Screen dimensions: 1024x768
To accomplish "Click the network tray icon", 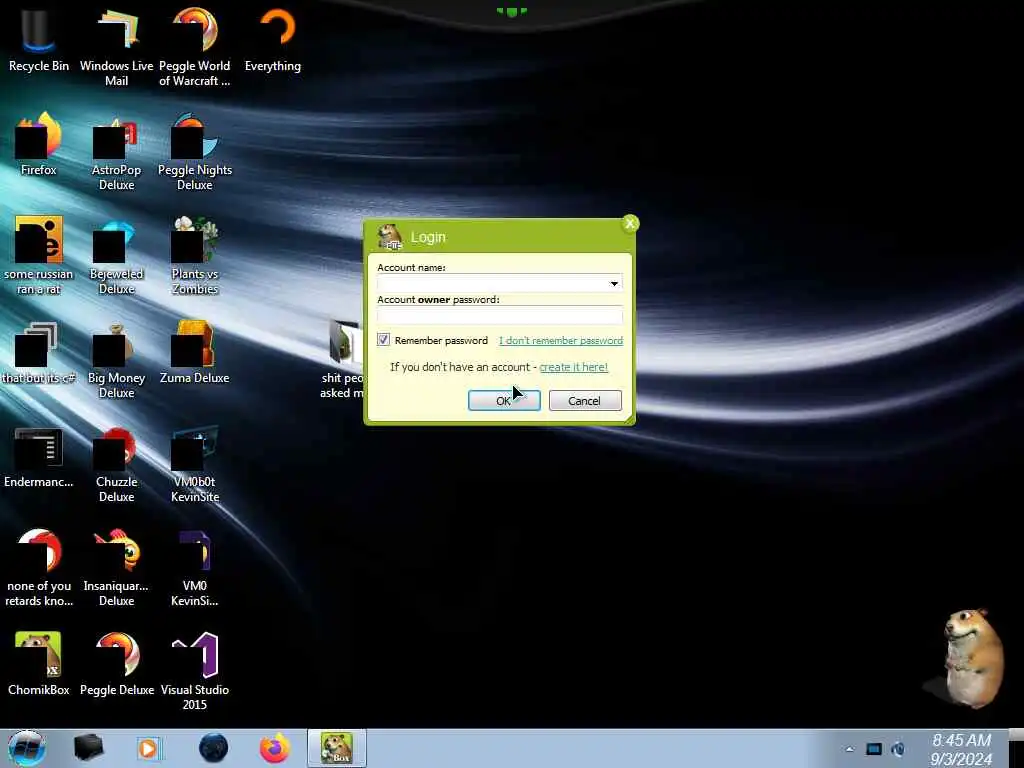I will click(874, 750).
